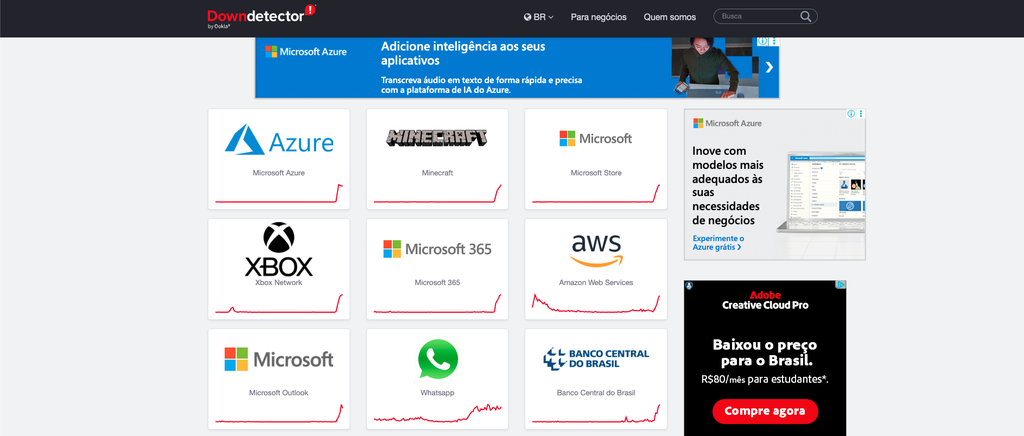Image resolution: width=1024 pixels, height=436 pixels.
Task: Open the Microsoft Outlook status label
Action: [x=279, y=393]
